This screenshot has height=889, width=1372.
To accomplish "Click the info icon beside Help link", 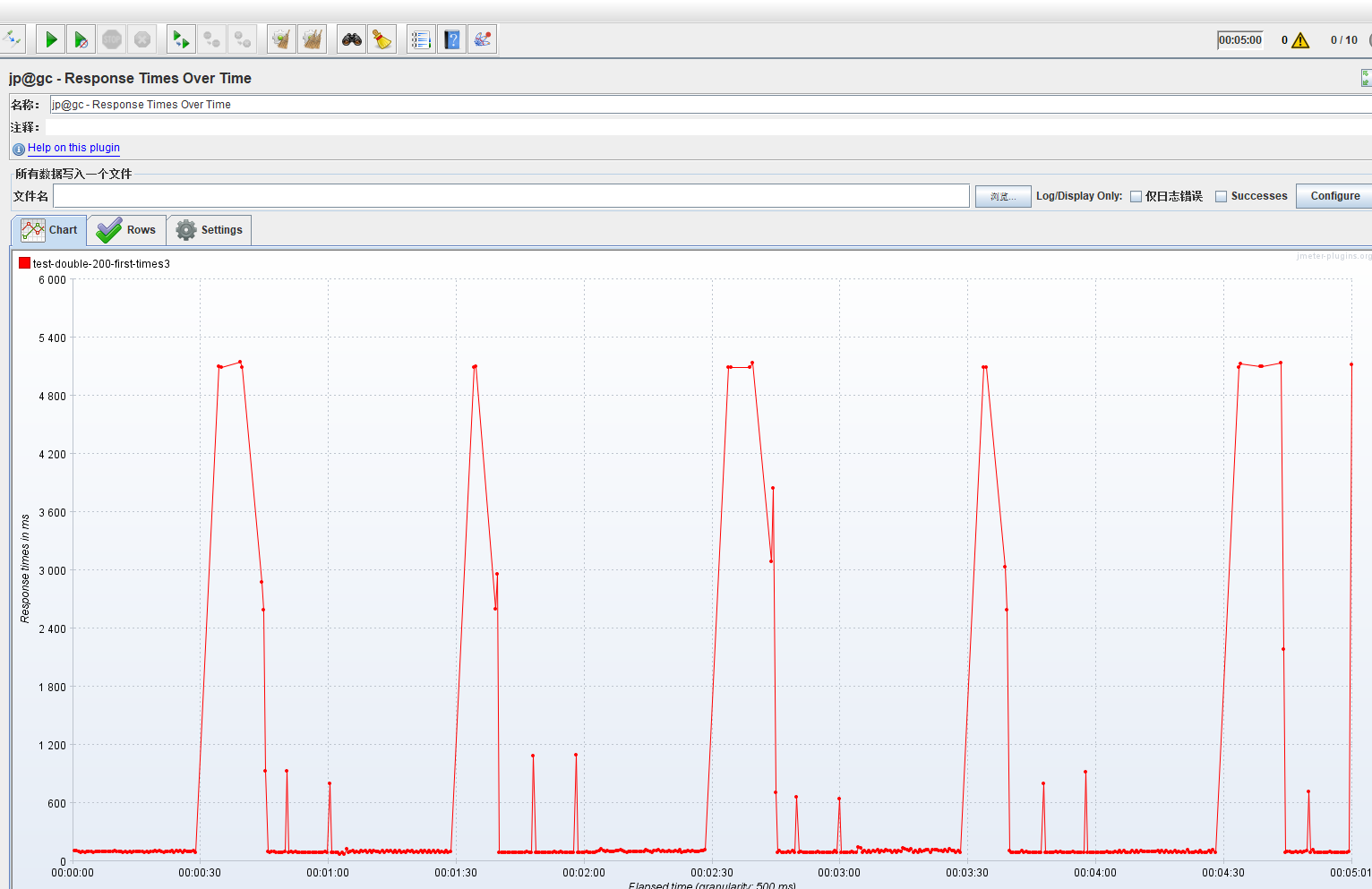I will coord(19,149).
